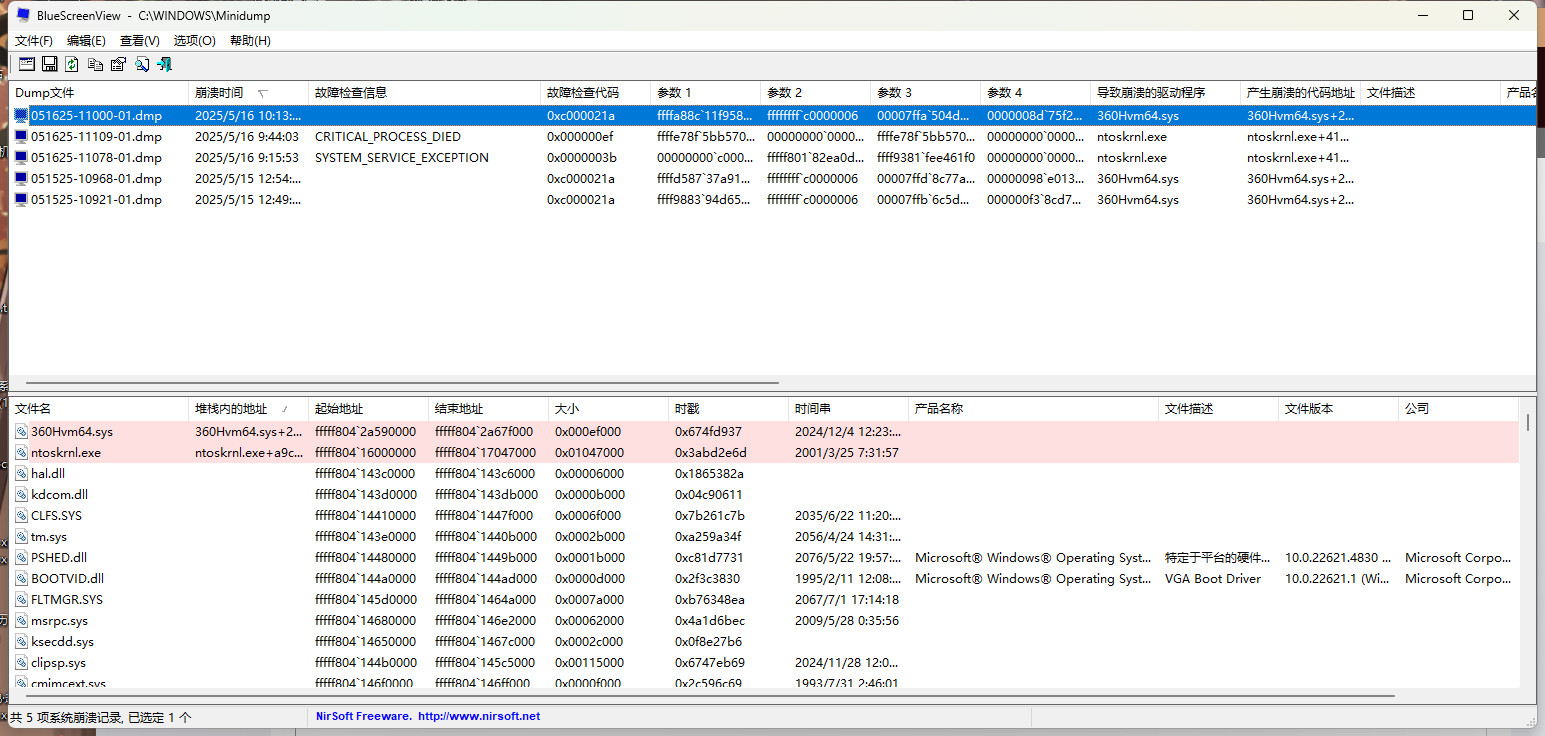The image size is (1545, 736).
Task: Copy selected items using the toolbar icon
Action: [95, 65]
